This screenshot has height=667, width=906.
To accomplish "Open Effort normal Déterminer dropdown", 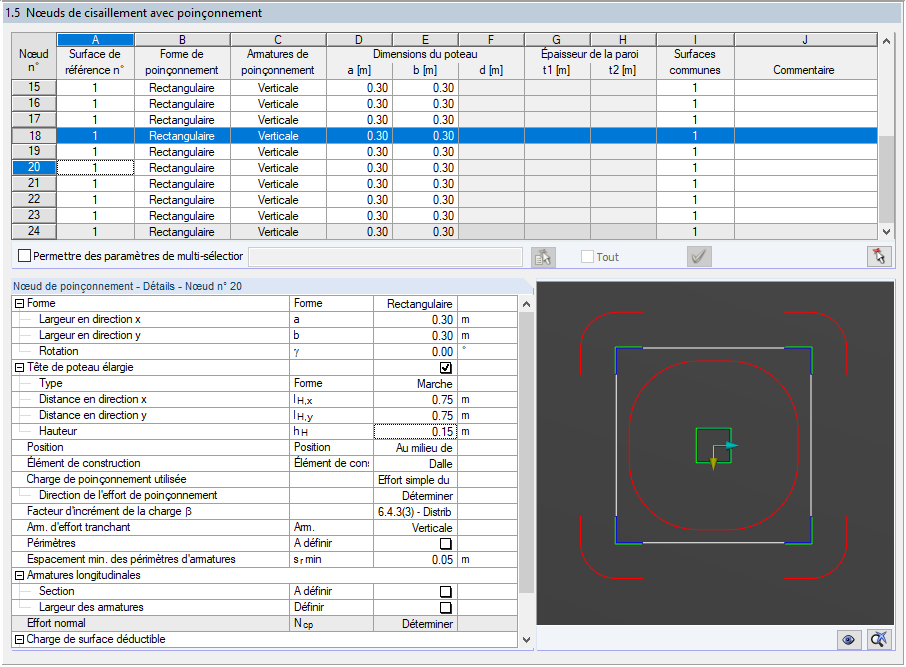I will point(415,624).
